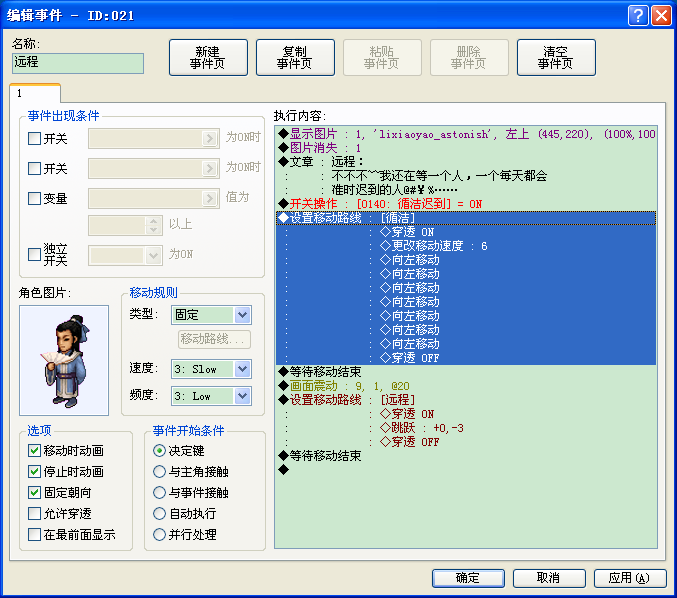Select the 决定键 trigger radio button

coord(159,451)
